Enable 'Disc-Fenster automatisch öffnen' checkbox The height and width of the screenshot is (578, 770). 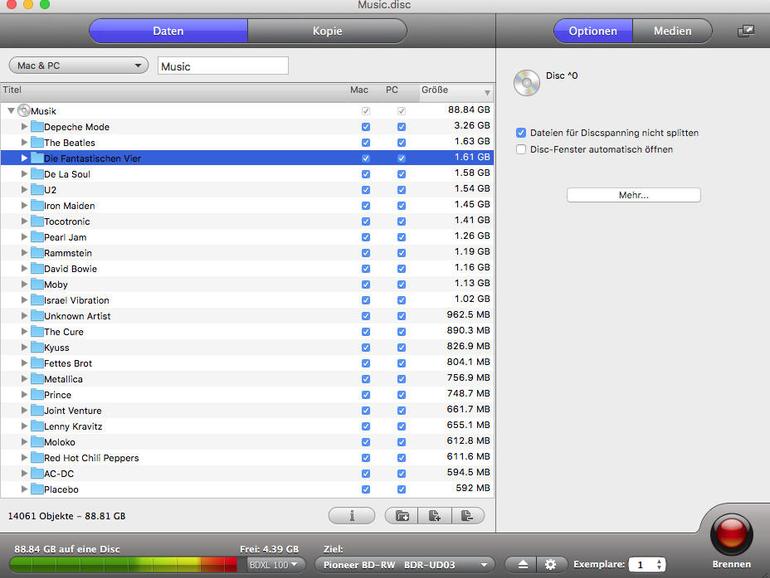(x=521, y=149)
